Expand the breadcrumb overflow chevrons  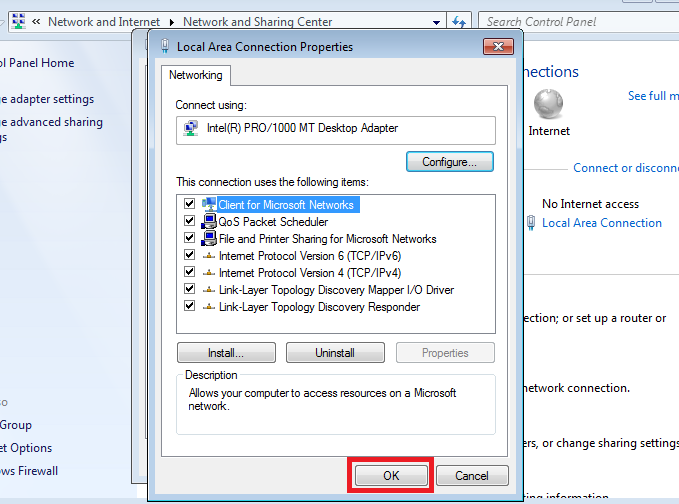36,21
